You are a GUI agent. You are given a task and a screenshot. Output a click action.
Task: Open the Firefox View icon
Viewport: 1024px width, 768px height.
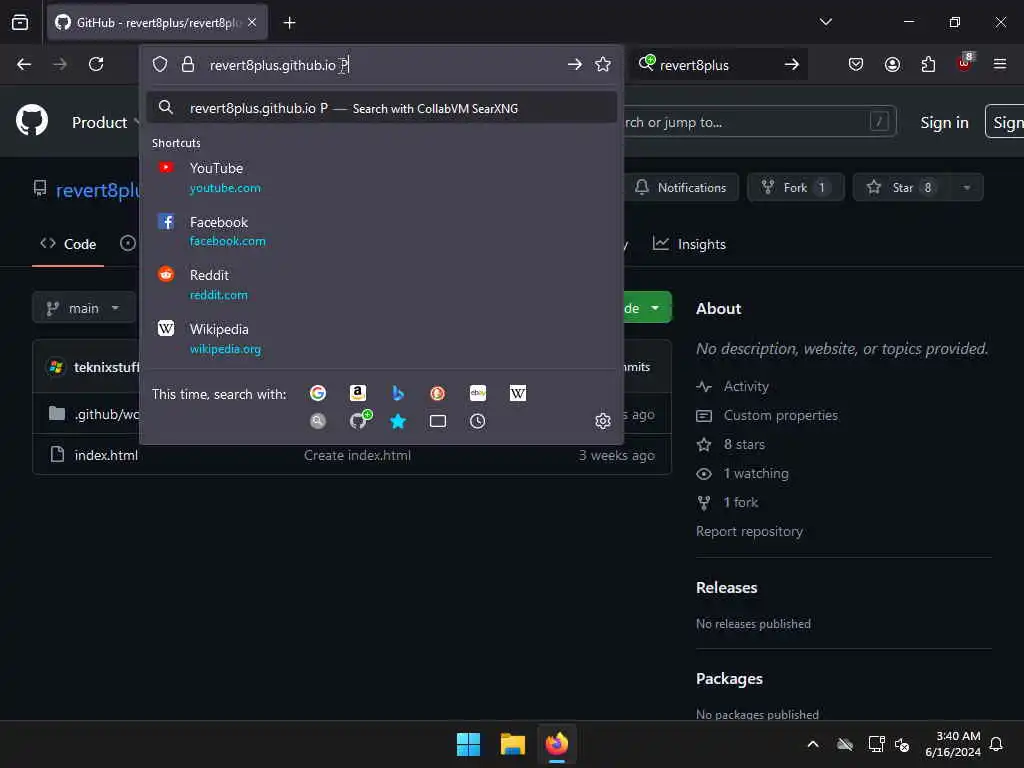[x=20, y=22]
